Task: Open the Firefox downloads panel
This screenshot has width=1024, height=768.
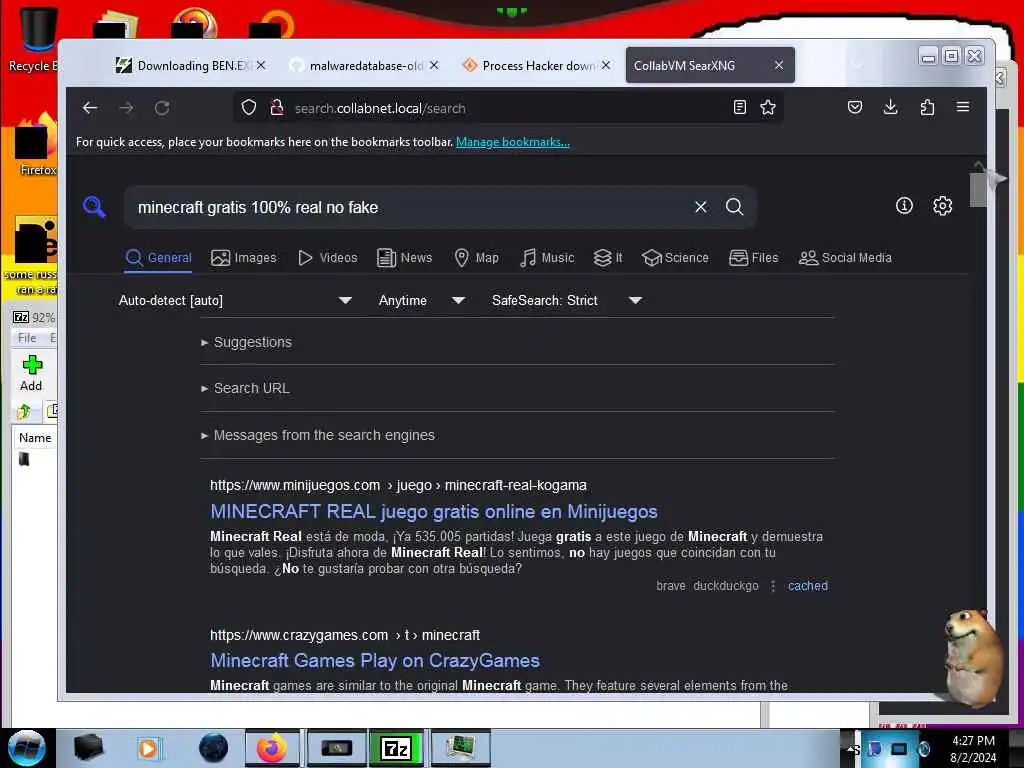Action: 890,107
